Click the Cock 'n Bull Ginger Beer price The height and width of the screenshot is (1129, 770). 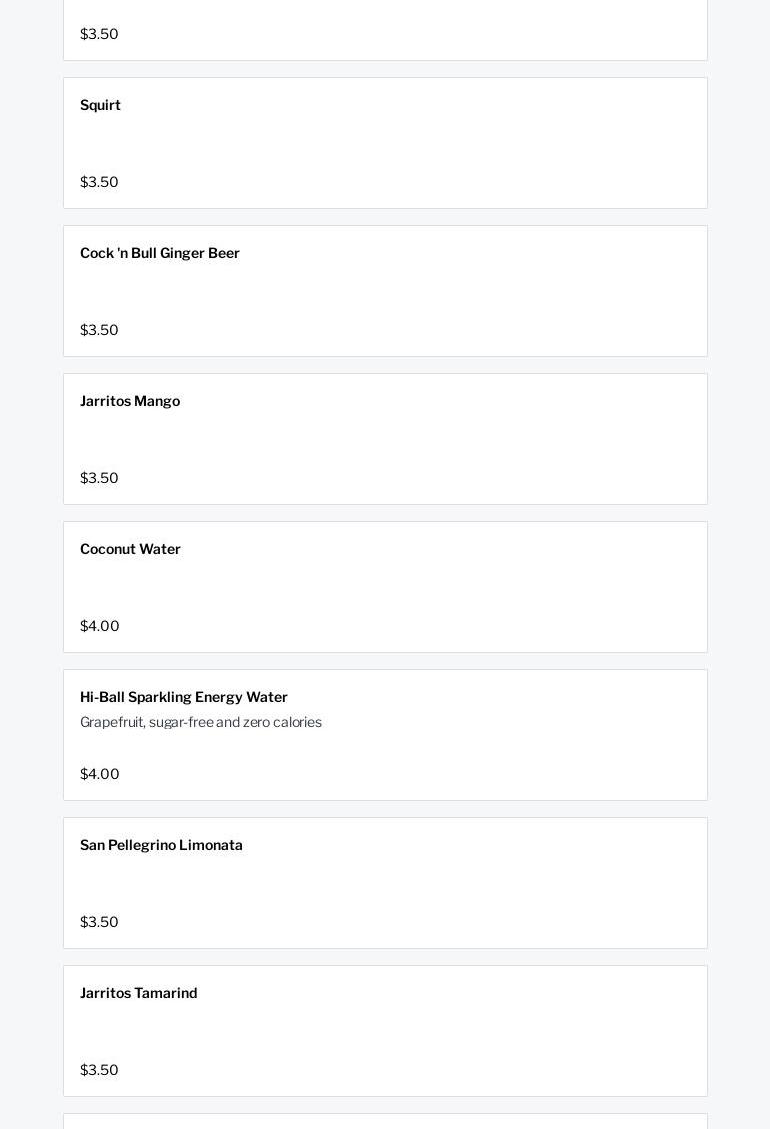click(99, 330)
